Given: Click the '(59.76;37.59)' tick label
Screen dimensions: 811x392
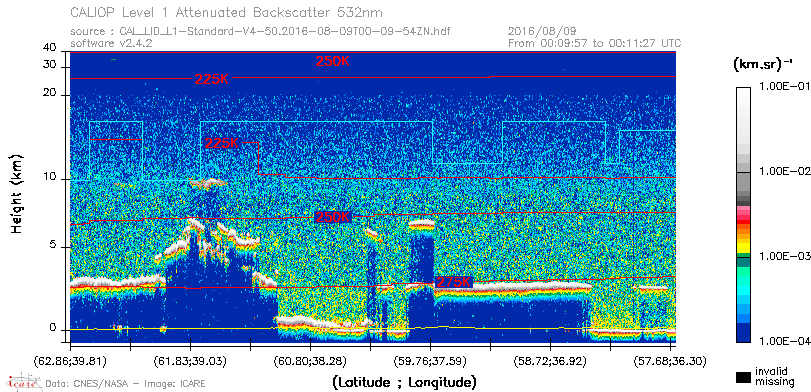Looking at the screenshot, I should pyautogui.click(x=430, y=360).
